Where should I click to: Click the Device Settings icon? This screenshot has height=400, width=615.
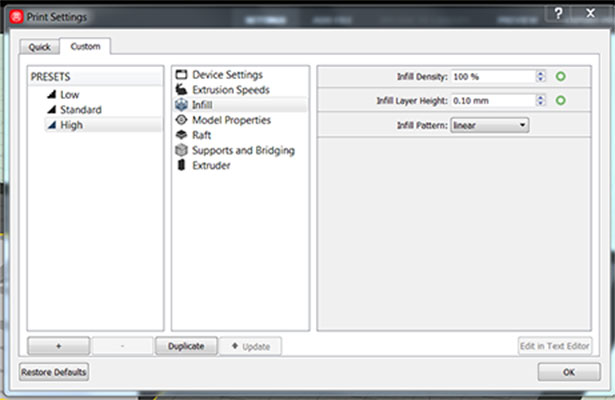[x=181, y=75]
